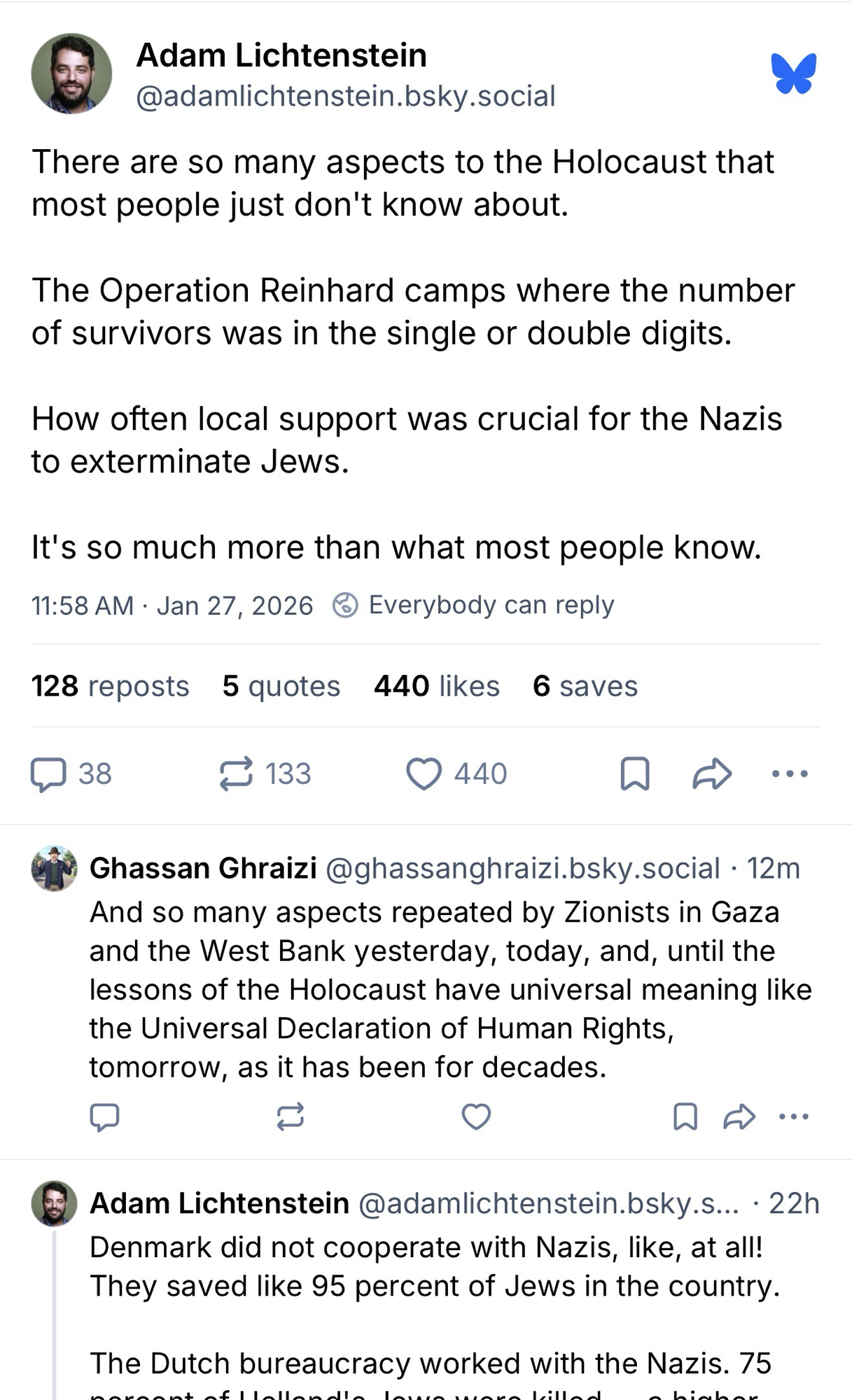The height and width of the screenshot is (1400, 852).
Task: Share Ghassan Ghraizi's reply
Action: click(739, 1116)
